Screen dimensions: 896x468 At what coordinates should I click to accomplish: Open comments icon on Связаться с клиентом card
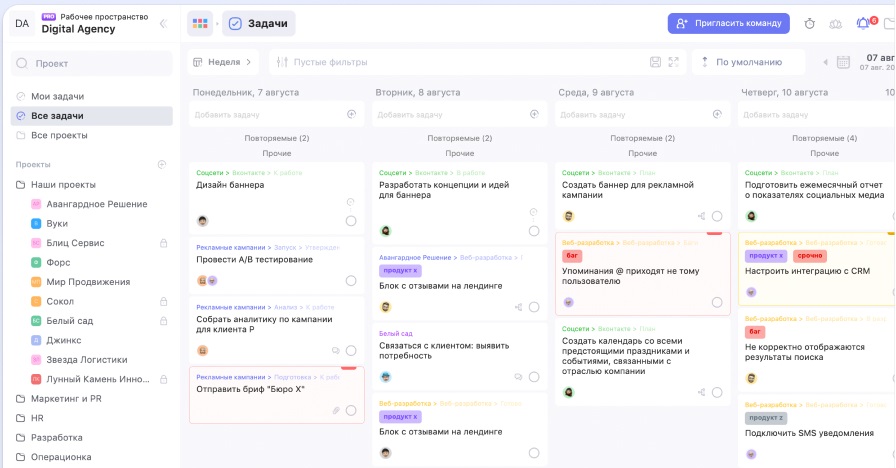pos(518,377)
